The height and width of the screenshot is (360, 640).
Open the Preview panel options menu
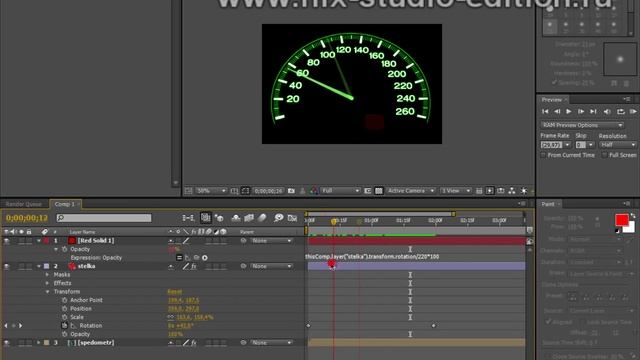click(626, 99)
